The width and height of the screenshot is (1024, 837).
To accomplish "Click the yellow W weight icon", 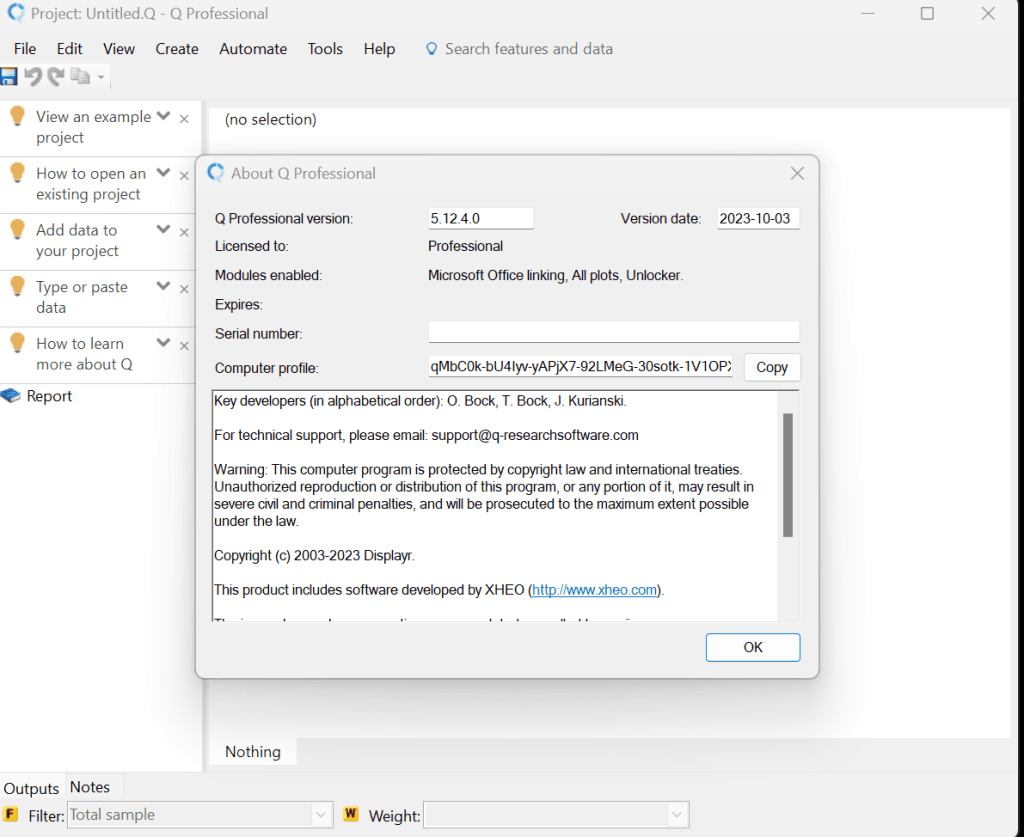I will click(350, 815).
